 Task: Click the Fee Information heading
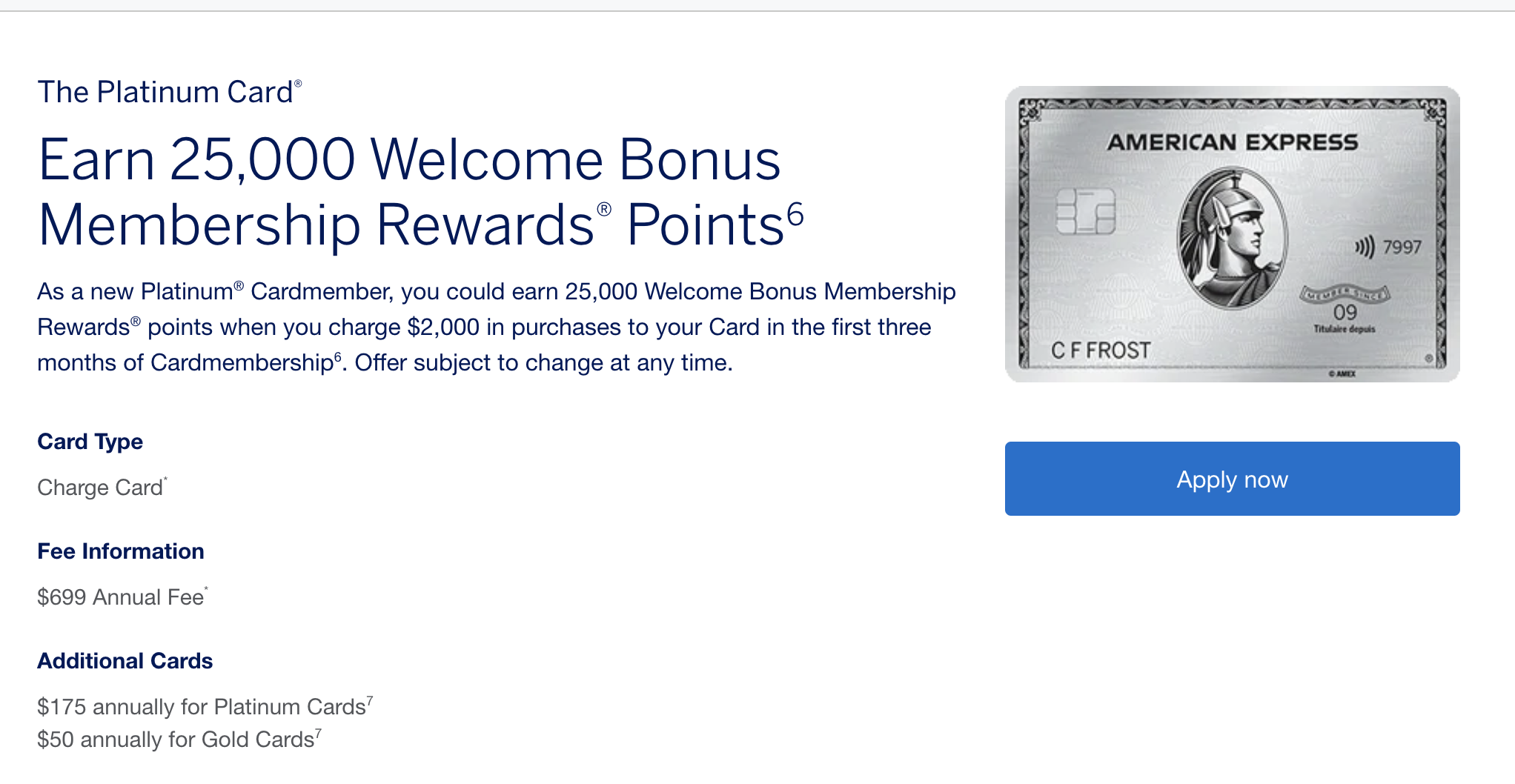point(121,551)
